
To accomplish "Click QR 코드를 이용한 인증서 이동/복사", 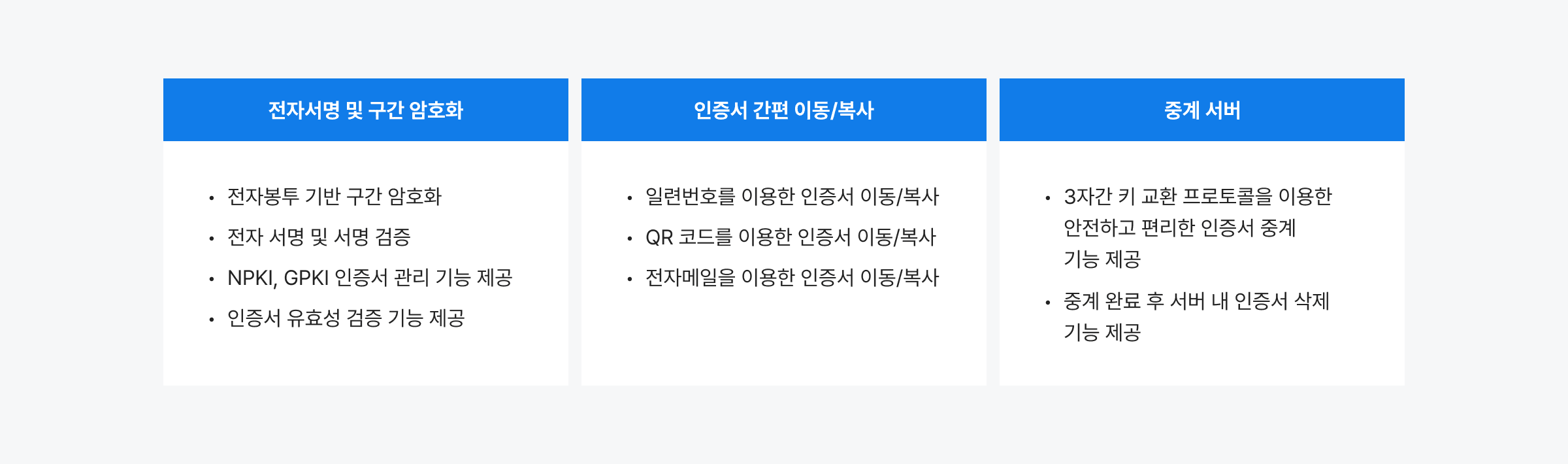I will coord(790,237).
